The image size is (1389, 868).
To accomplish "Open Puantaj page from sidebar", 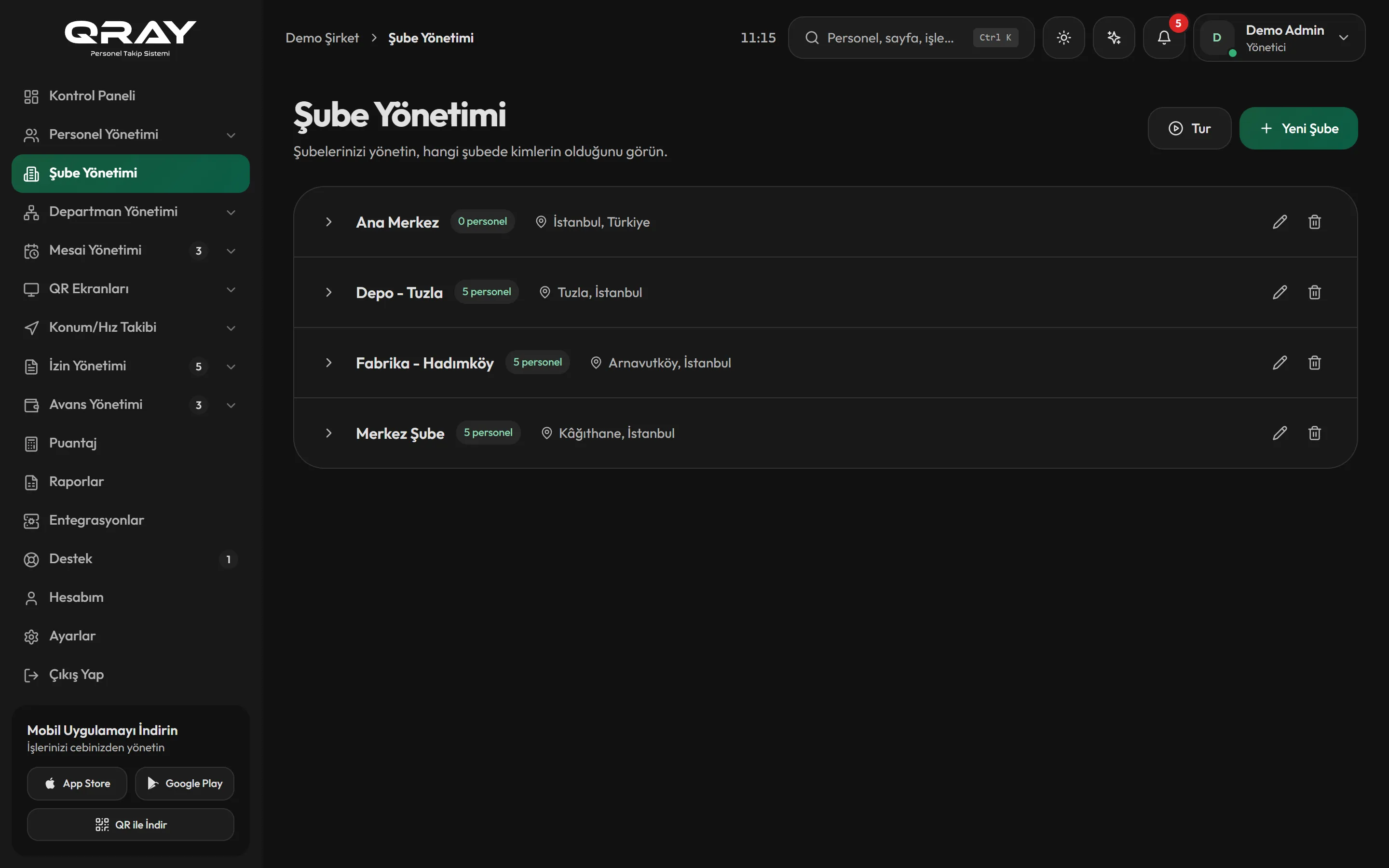I will point(130,443).
